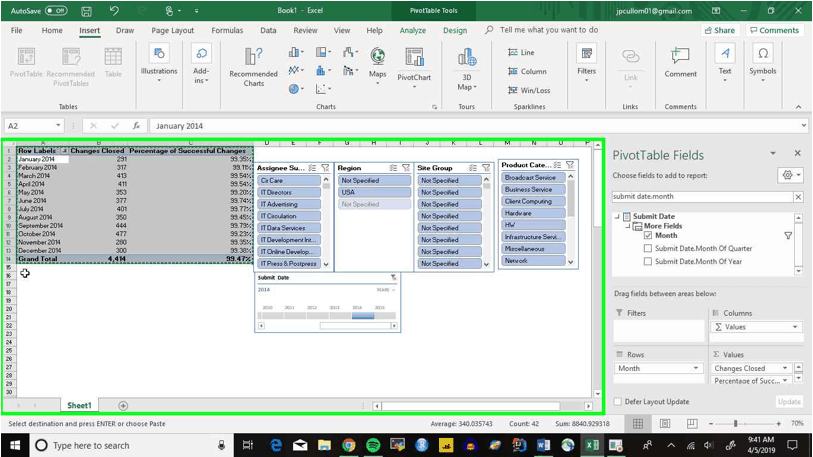The height and width of the screenshot is (457, 813).
Task: Enable Defer Layout Update checkbox
Action: pyautogui.click(x=618, y=401)
